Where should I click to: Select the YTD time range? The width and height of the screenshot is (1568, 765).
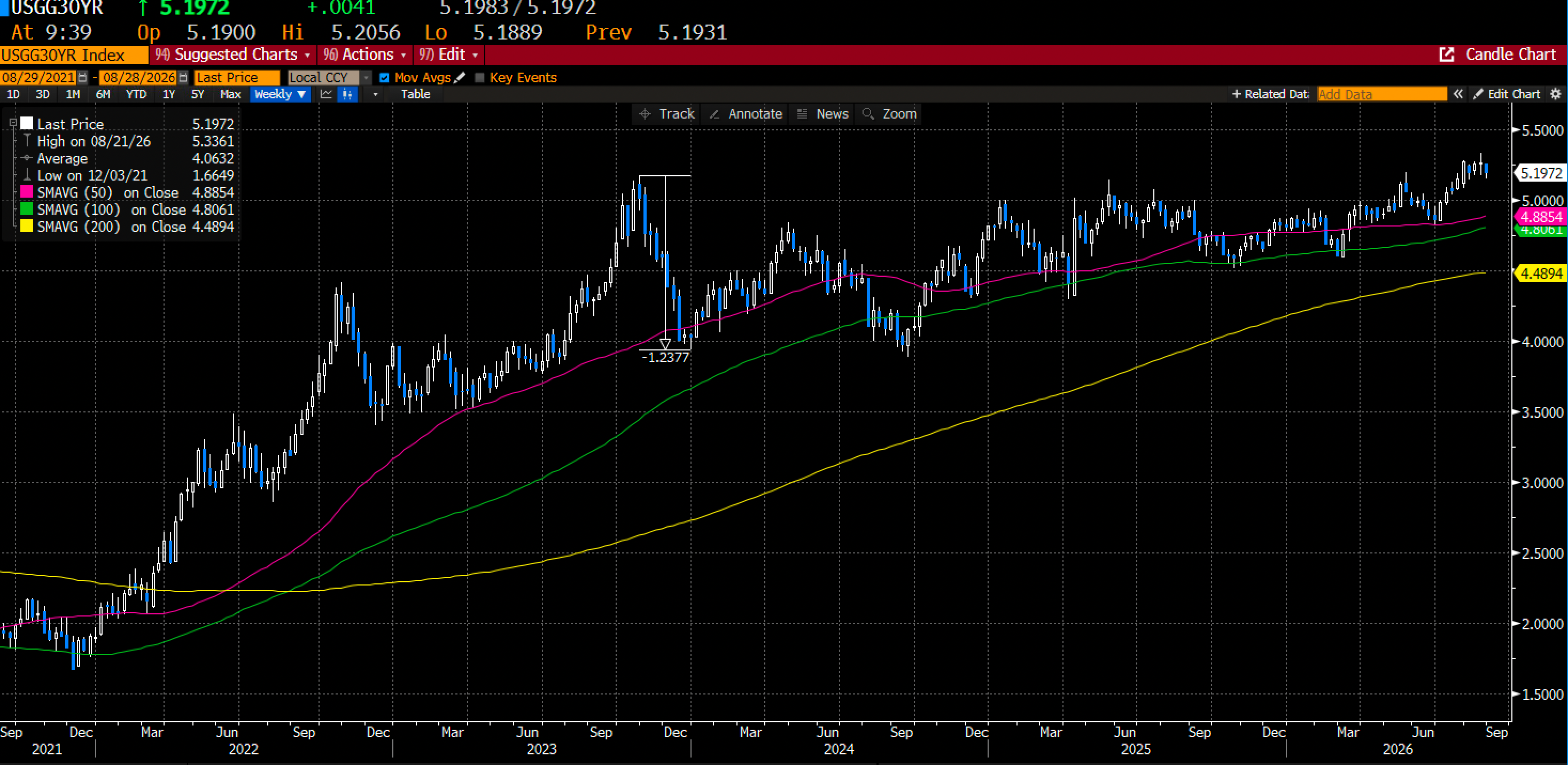(136, 93)
